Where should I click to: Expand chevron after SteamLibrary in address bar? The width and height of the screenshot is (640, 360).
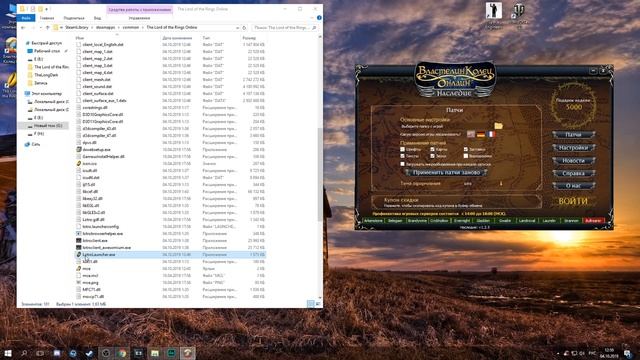[92, 28]
